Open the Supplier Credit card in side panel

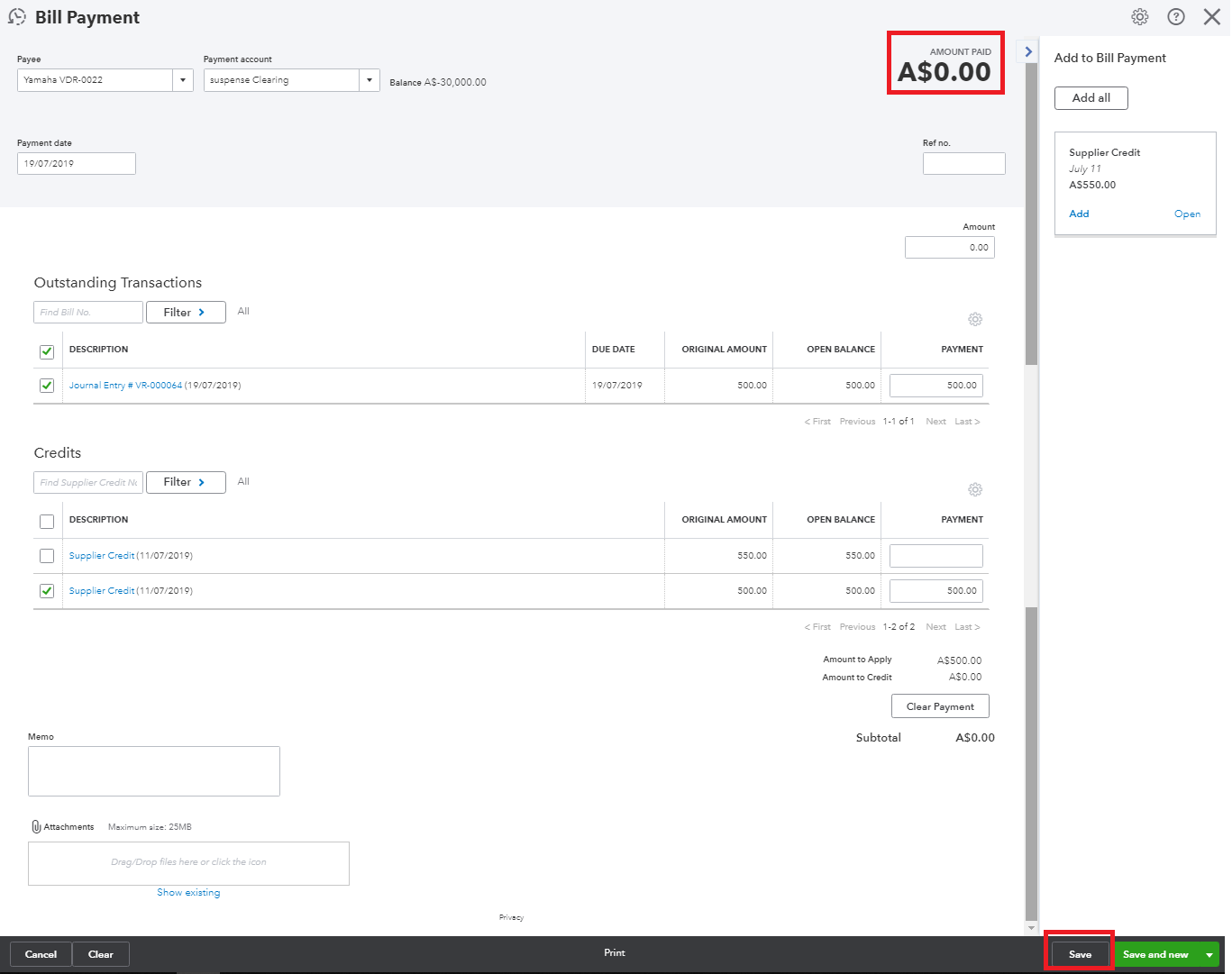point(1187,214)
